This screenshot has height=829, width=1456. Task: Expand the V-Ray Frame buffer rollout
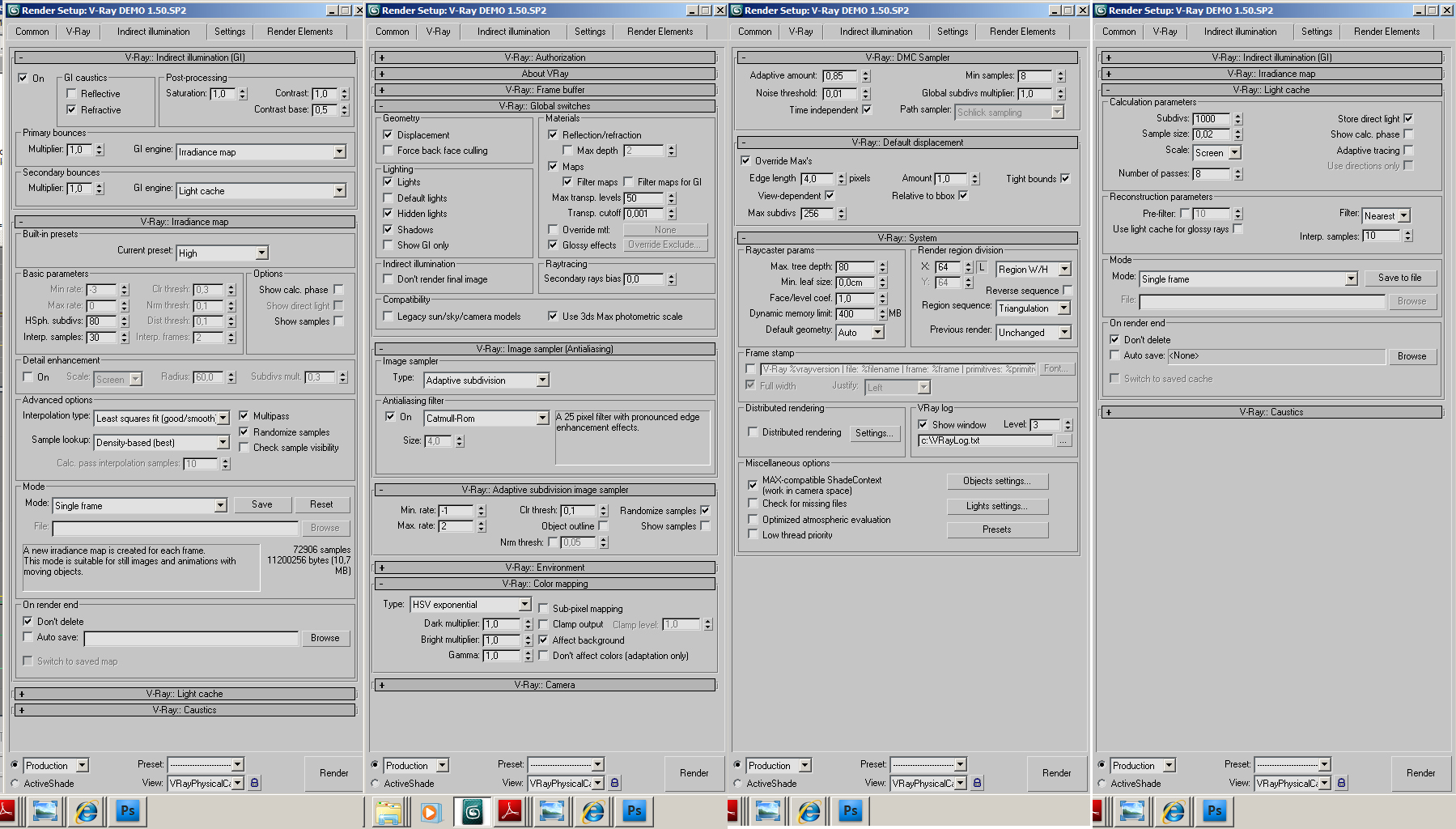tap(545, 90)
